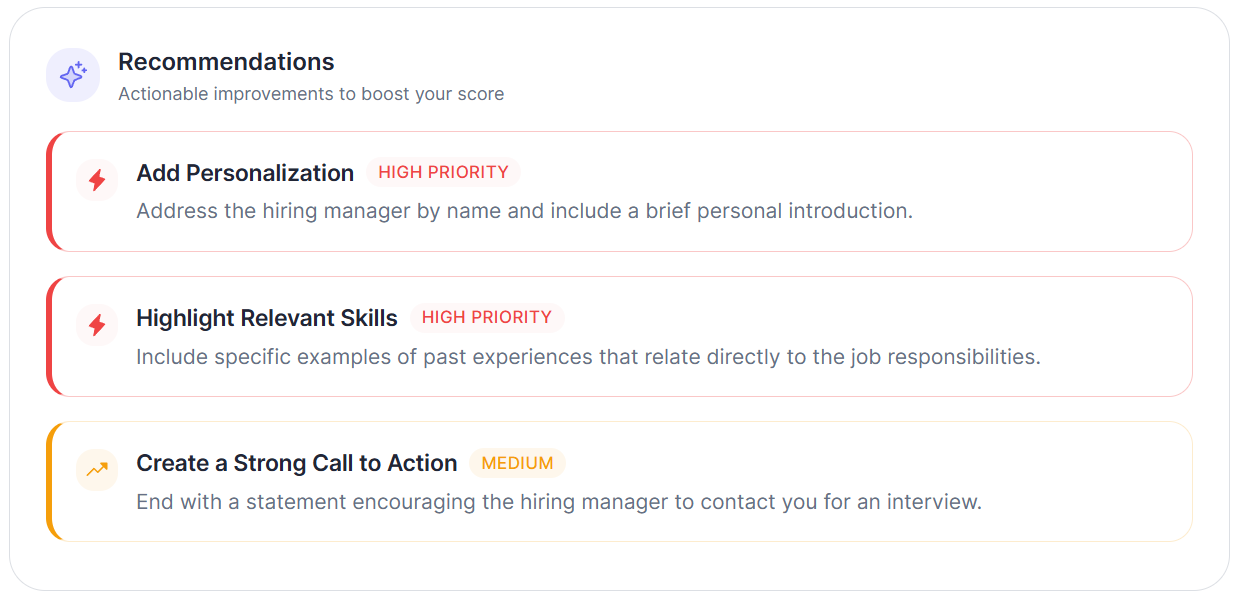Open the Add Personalization recommendation
The width and height of the screenshot is (1246, 604).
point(620,191)
